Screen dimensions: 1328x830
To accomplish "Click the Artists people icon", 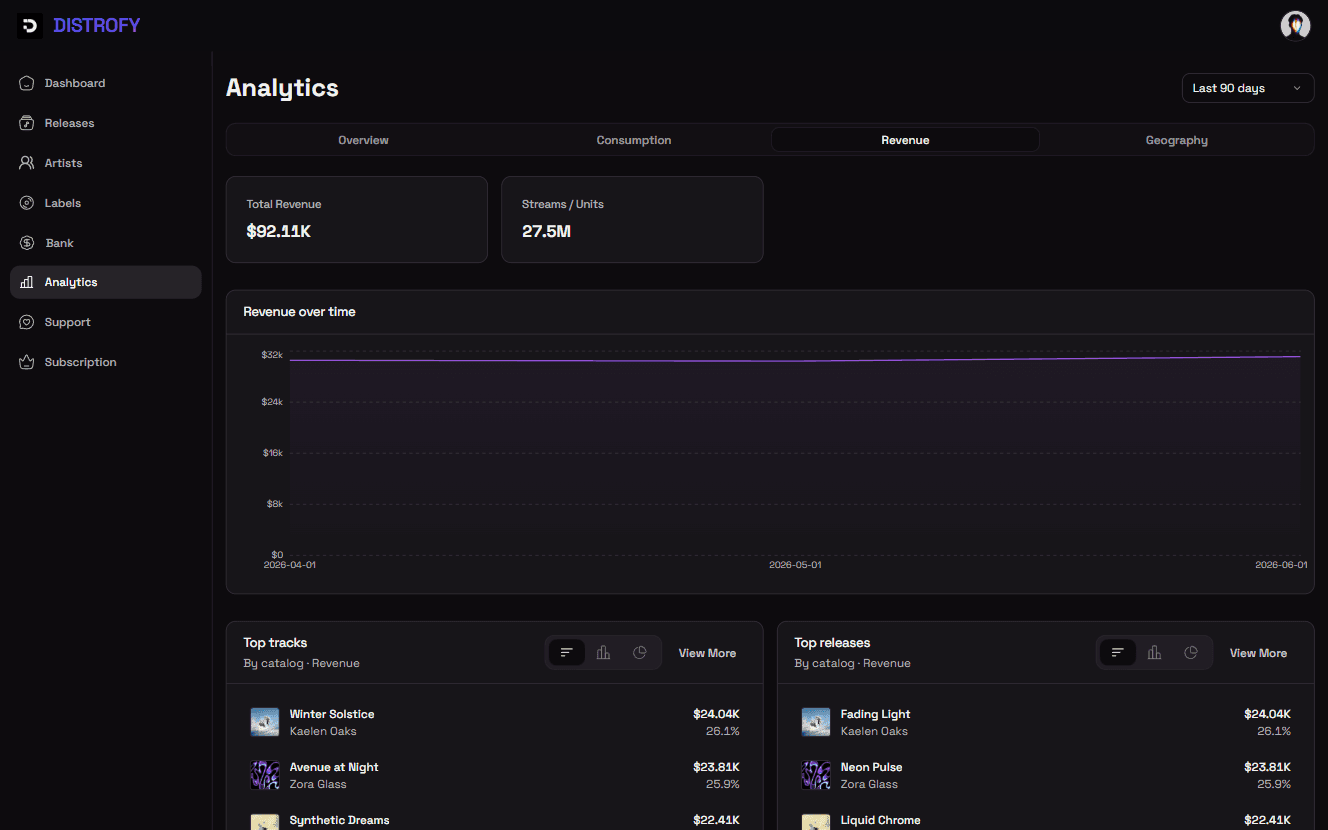I will (x=27, y=163).
